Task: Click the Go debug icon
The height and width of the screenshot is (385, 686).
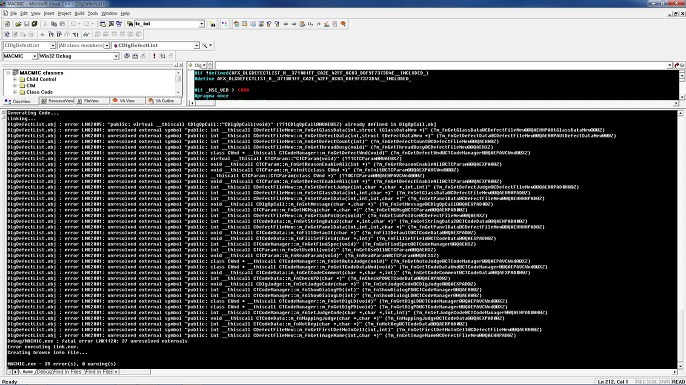Action: click(x=162, y=56)
